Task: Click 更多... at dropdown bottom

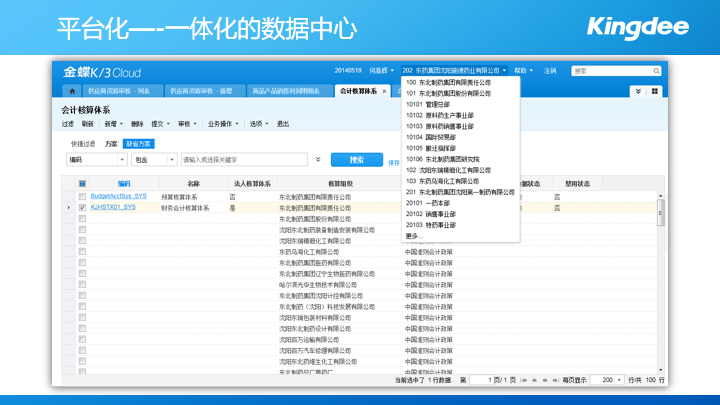Action: click(413, 236)
